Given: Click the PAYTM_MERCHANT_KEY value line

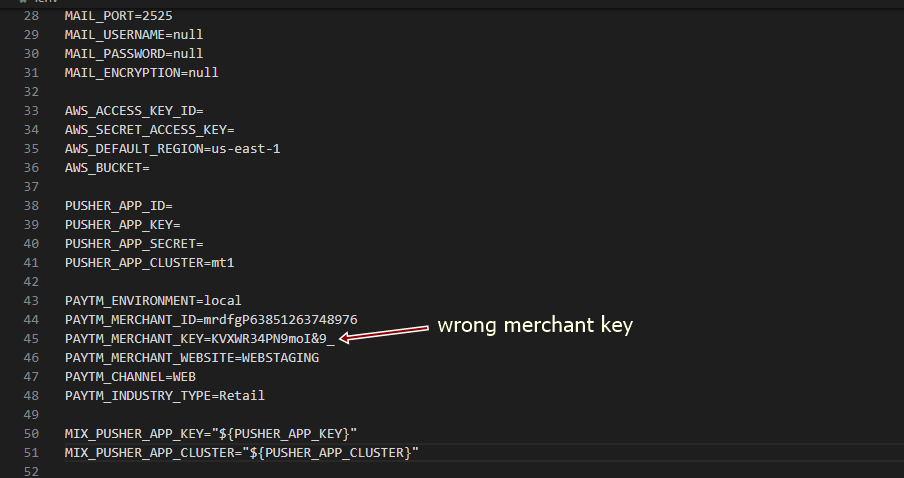Looking at the screenshot, I should (x=199, y=339).
